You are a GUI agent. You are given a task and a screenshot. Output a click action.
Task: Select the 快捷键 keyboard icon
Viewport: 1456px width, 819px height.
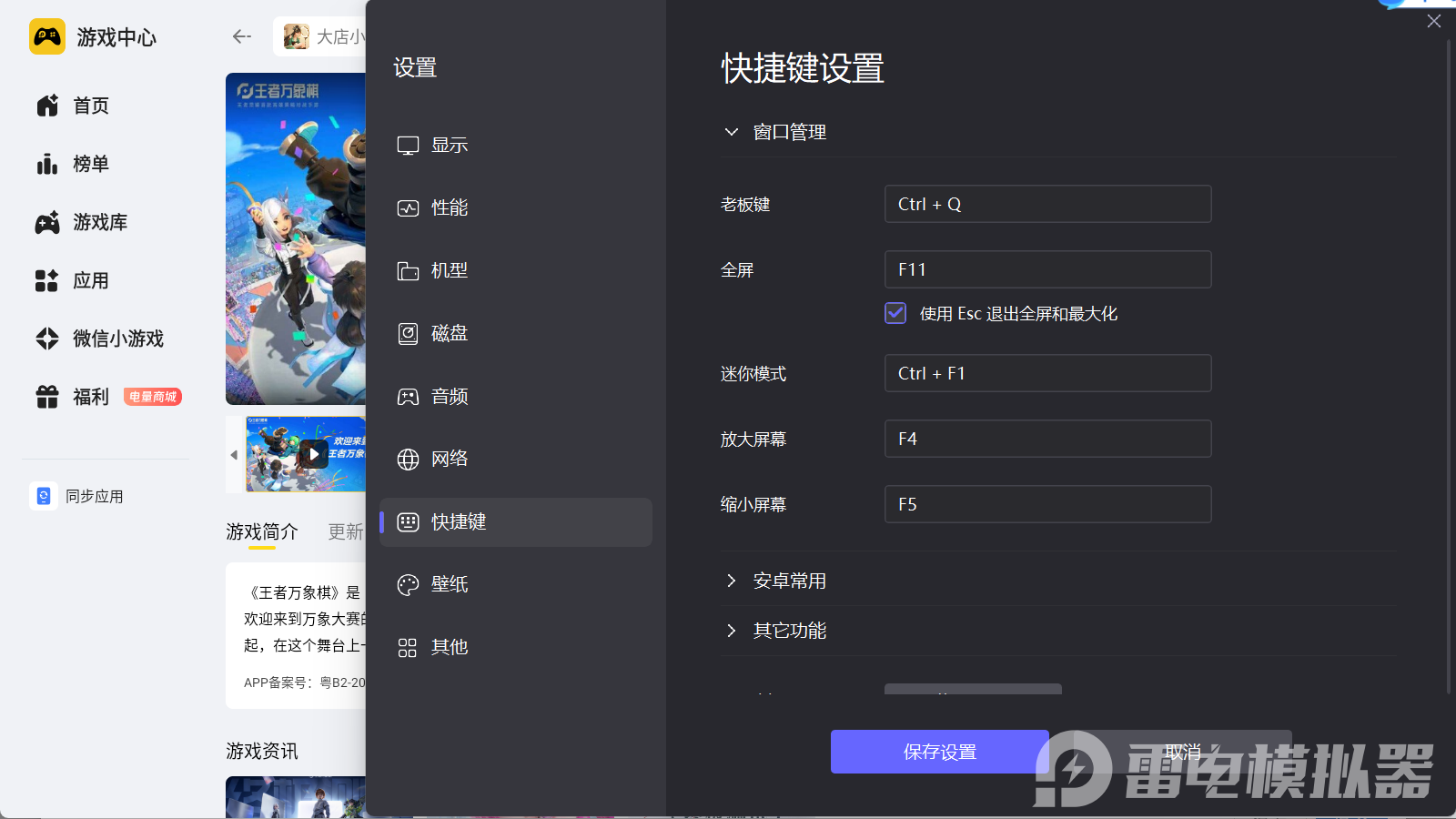[408, 522]
